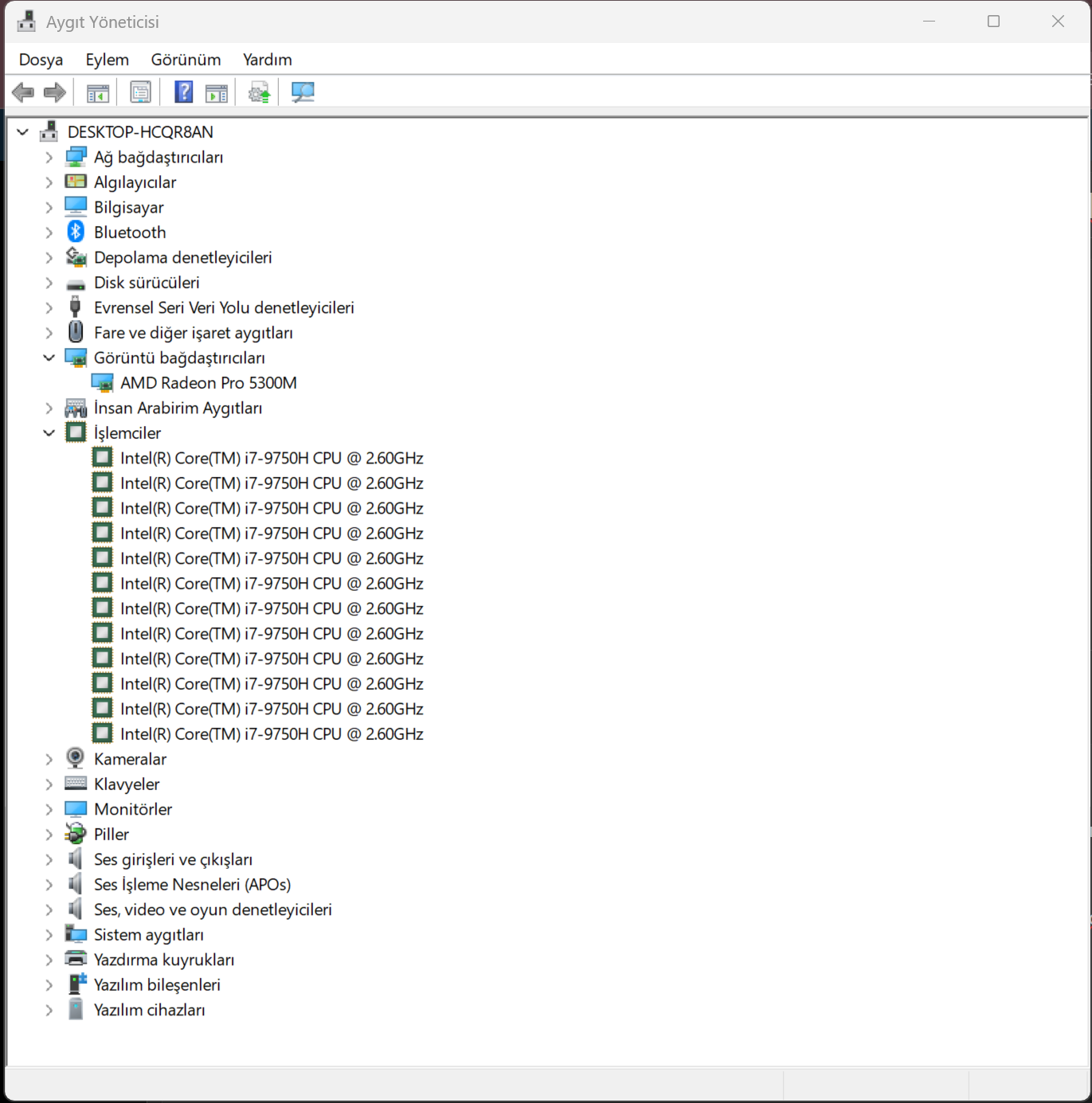1092x1103 pixels.
Task: Select the AMD Radeon Pro 5300M device name
Action: (209, 383)
